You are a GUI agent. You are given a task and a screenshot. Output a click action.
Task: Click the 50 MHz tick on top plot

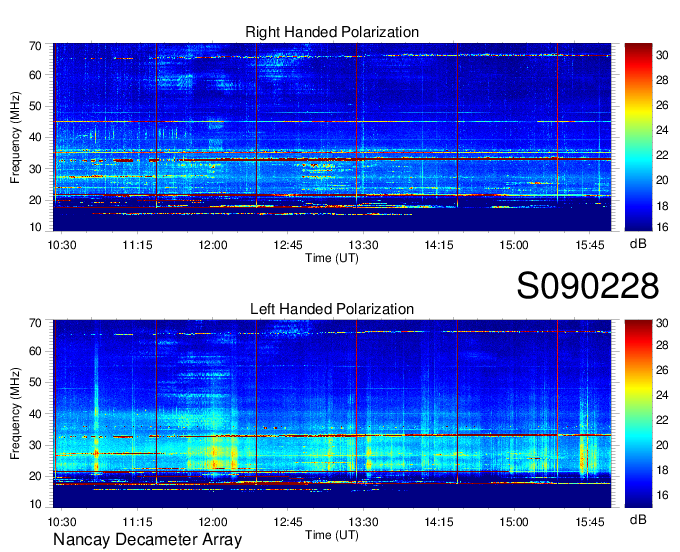click(x=35, y=106)
